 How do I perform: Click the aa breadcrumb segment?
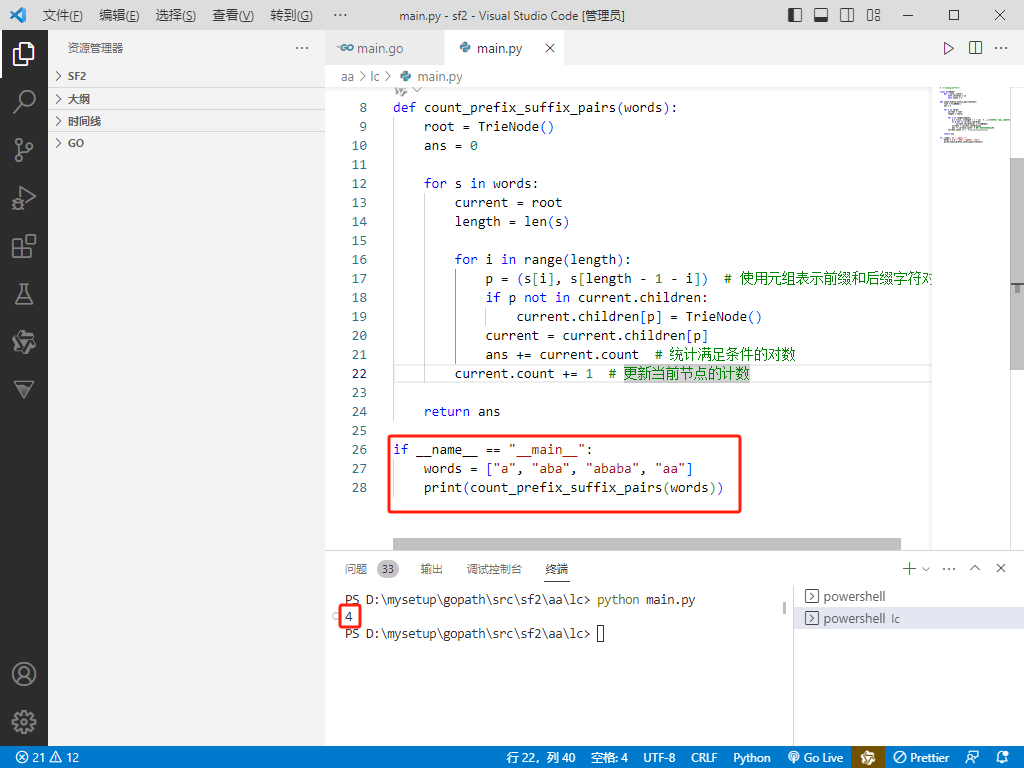[347, 76]
